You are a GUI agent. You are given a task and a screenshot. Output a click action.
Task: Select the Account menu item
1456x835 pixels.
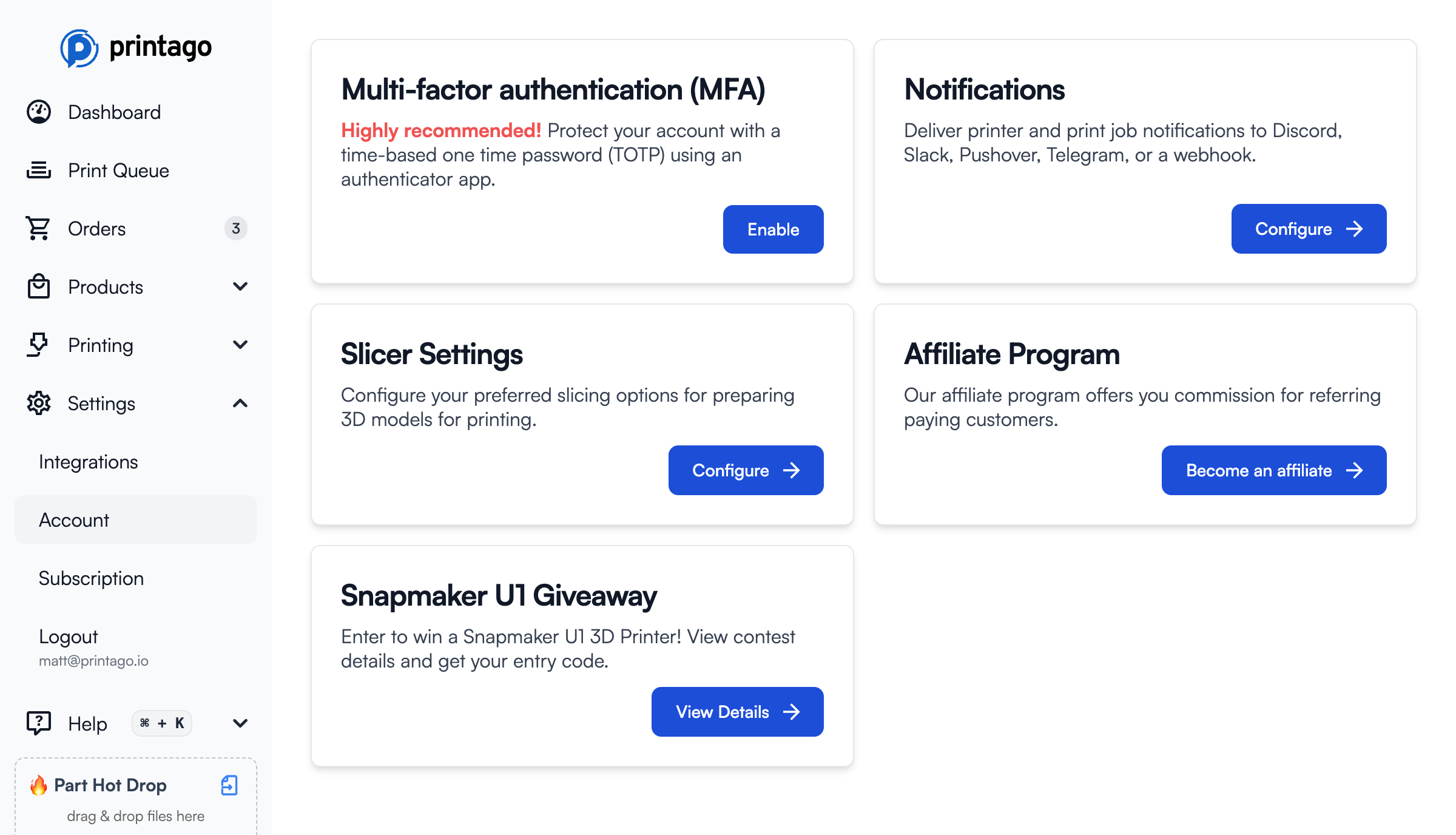point(74,520)
